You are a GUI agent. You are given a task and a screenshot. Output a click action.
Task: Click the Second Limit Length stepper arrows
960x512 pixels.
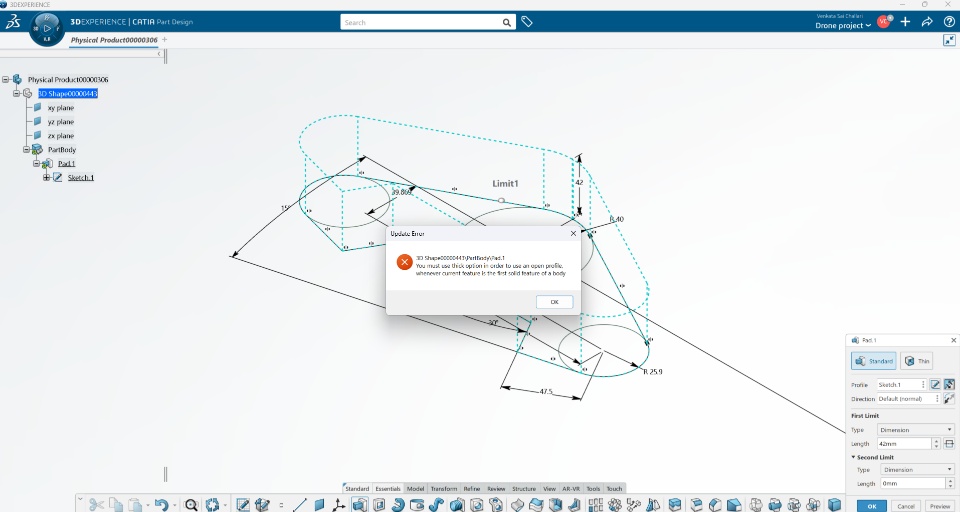pos(950,483)
